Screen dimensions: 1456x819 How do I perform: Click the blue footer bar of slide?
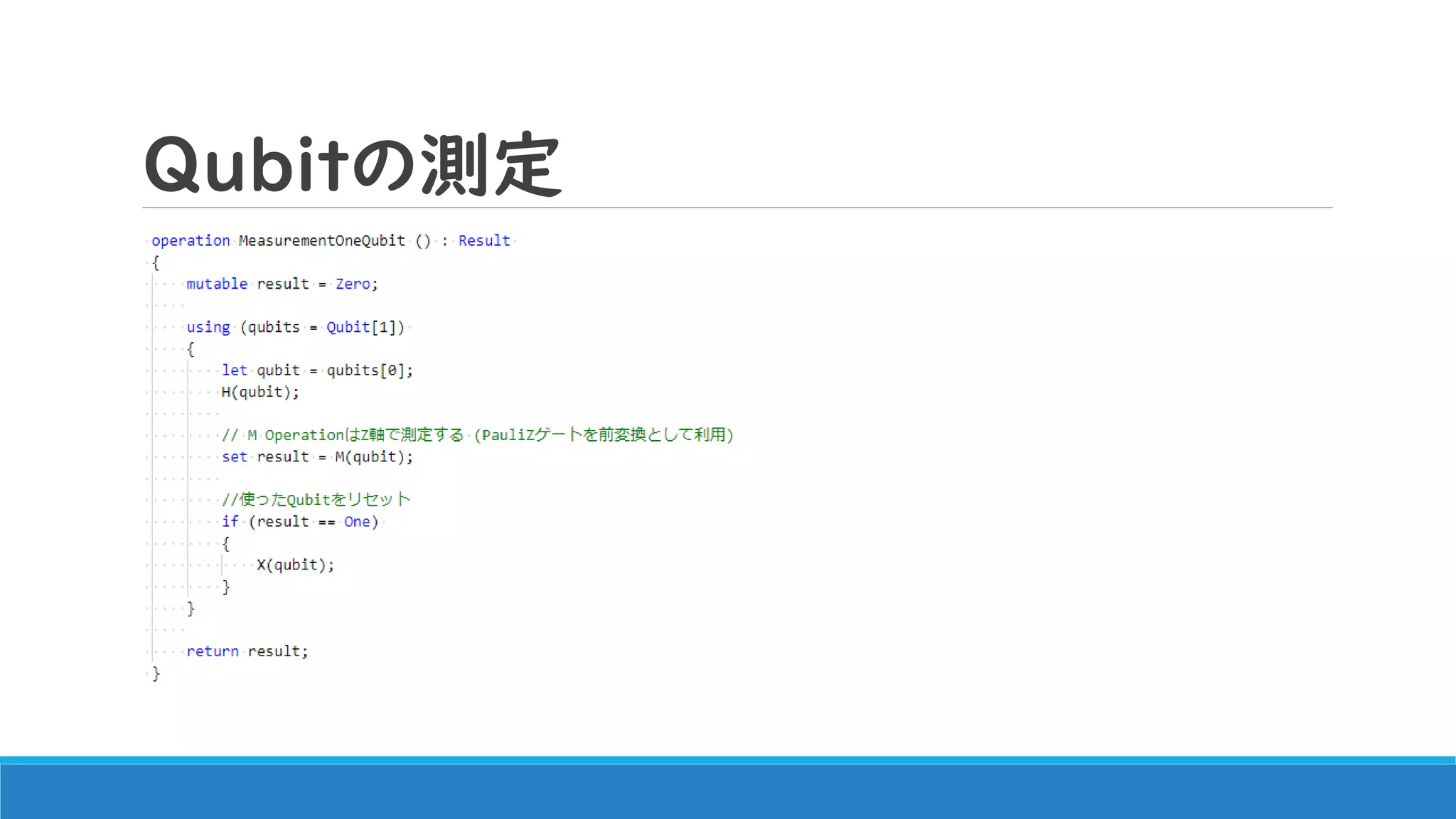pos(728,791)
